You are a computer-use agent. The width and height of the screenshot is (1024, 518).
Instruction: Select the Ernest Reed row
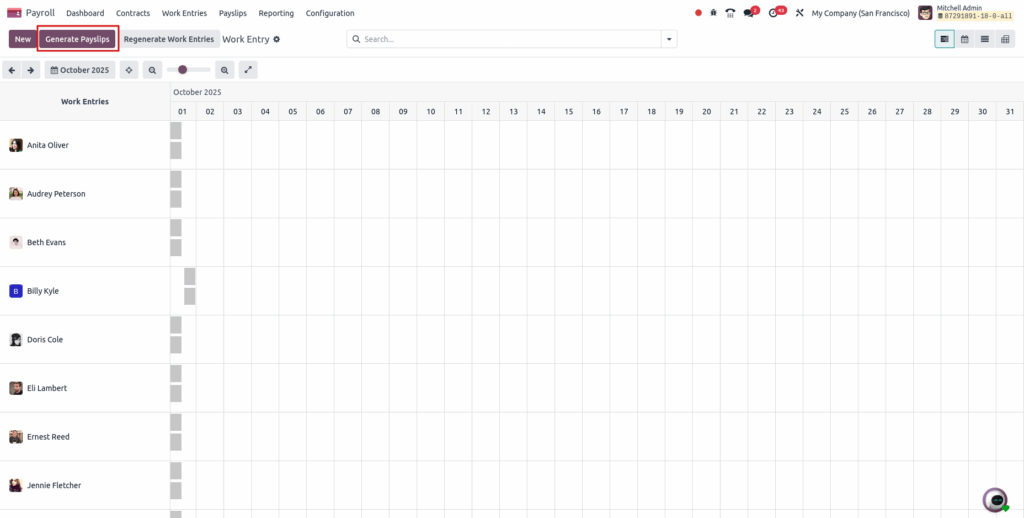pyautogui.click(x=85, y=437)
